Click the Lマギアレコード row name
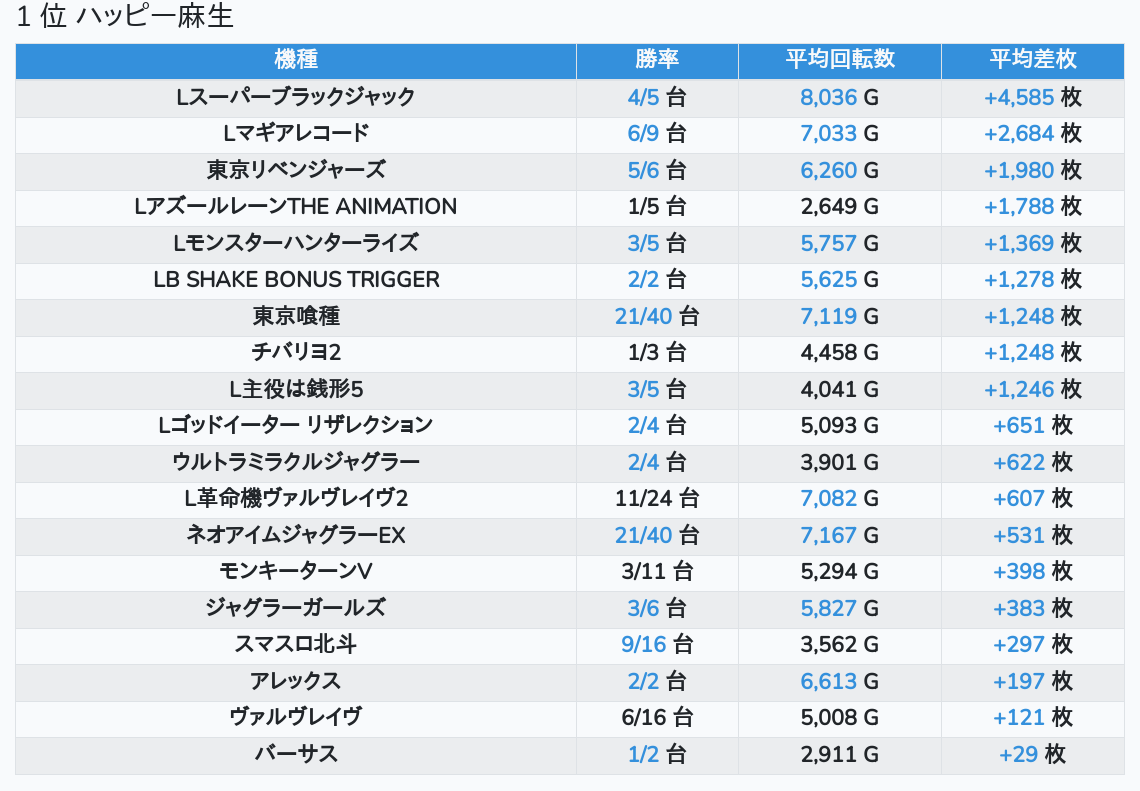Viewport: 1140px width, 791px height. point(295,133)
